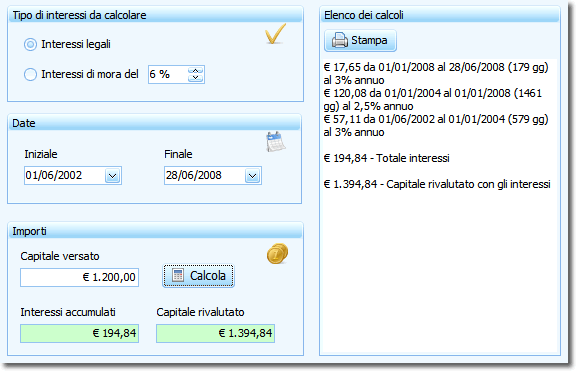Click the calculator icon on Calcola

[x=178, y=275]
